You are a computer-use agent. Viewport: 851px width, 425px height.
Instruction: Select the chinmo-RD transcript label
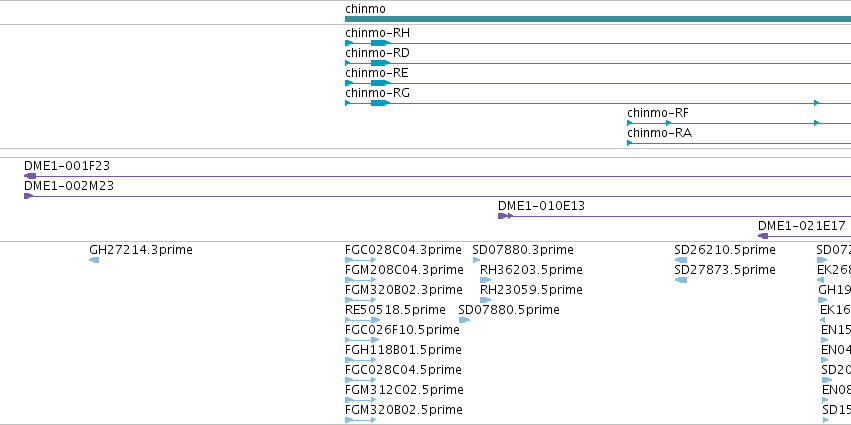[x=377, y=53]
